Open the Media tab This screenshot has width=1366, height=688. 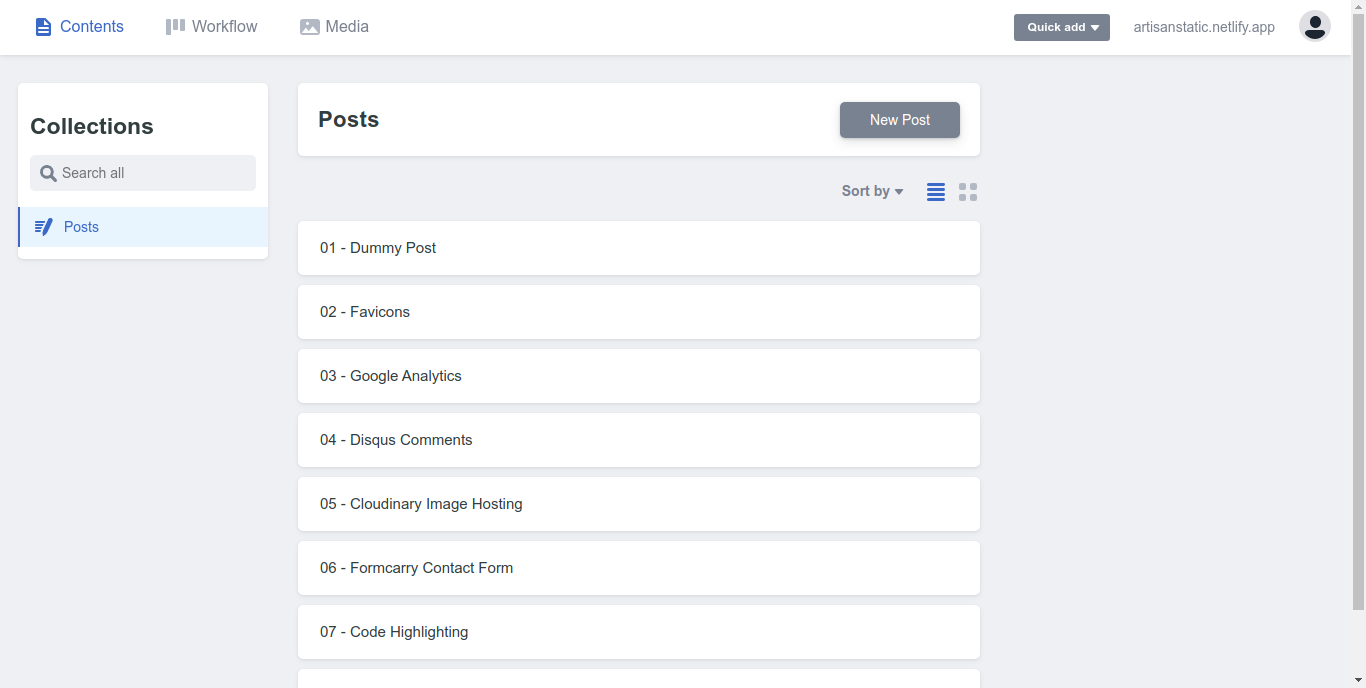[x=334, y=27]
